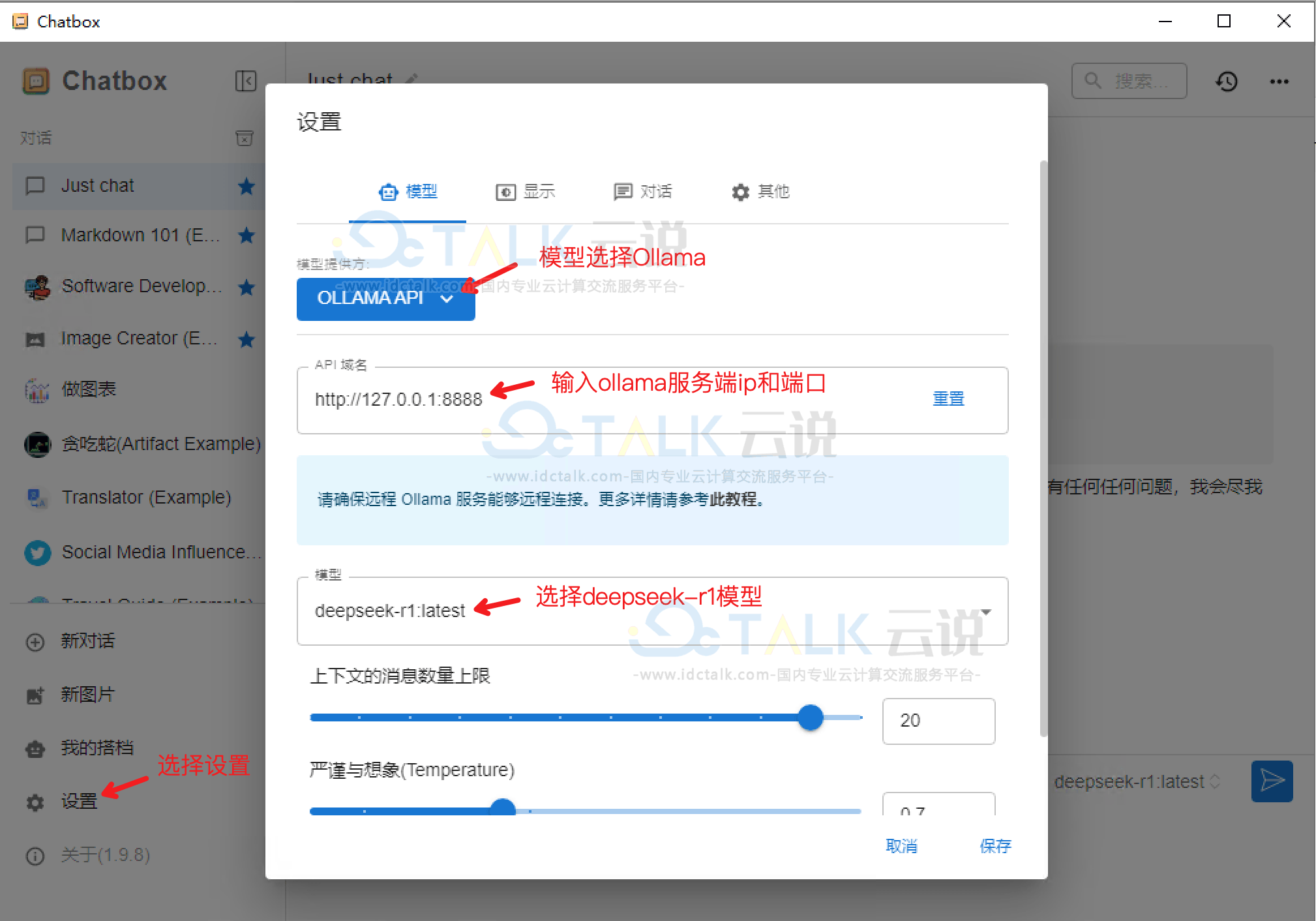Viewport: 1316px width, 921px height.
Task: Click 重置 to reset the API host
Action: click(x=948, y=399)
